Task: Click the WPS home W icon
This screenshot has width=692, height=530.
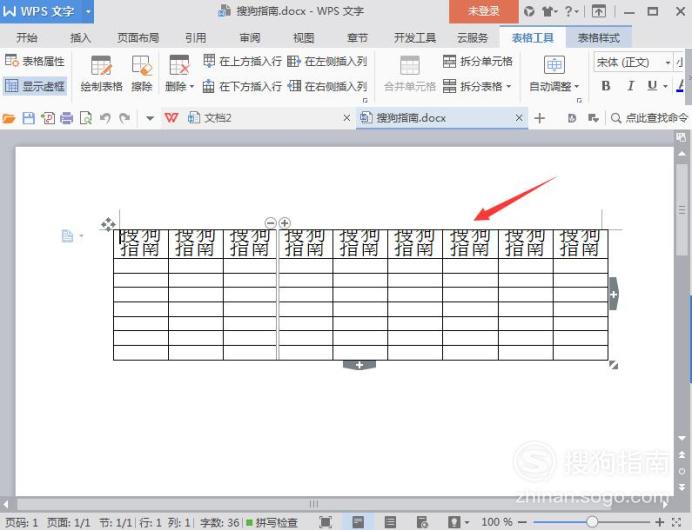Action: pos(171,118)
